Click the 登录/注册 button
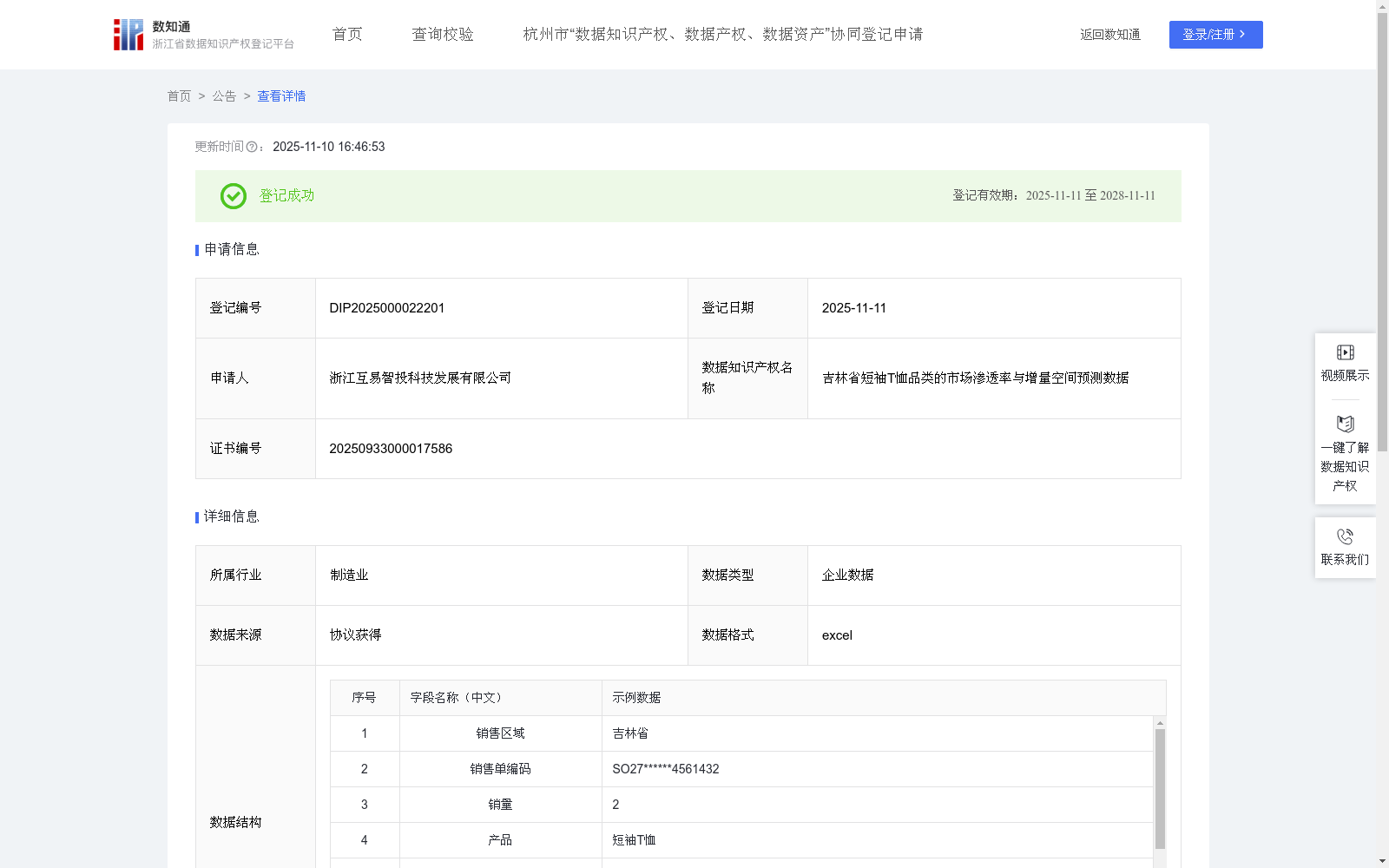Screen dimensions: 1389x868 [x=1215, y=35]
